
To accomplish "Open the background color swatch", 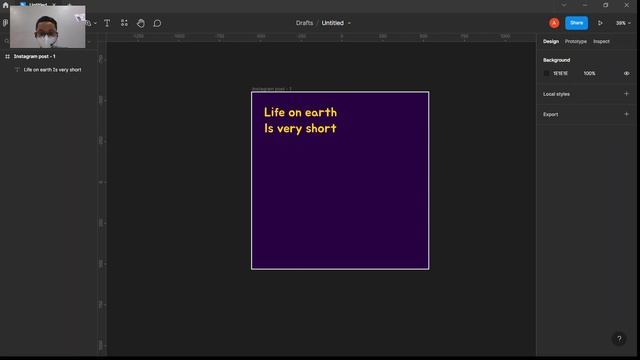I will coord(547,73).
